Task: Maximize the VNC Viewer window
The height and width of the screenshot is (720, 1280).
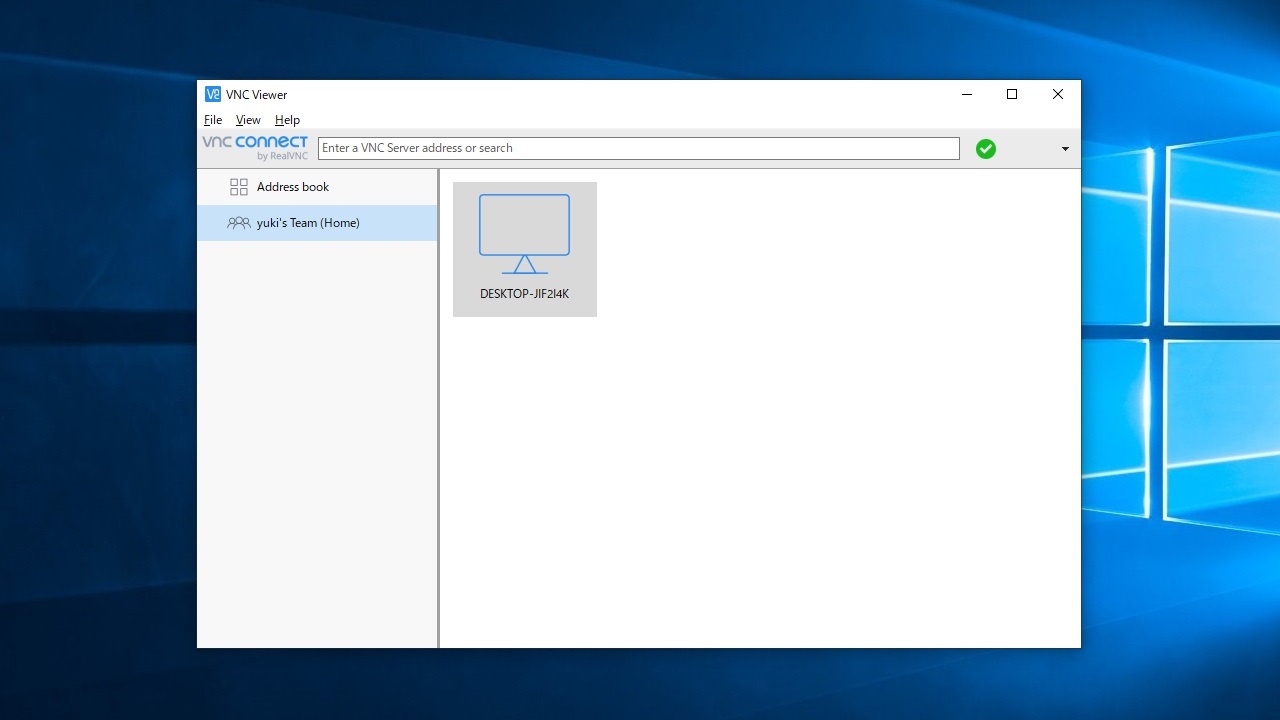Action: tap(1012, 94)
